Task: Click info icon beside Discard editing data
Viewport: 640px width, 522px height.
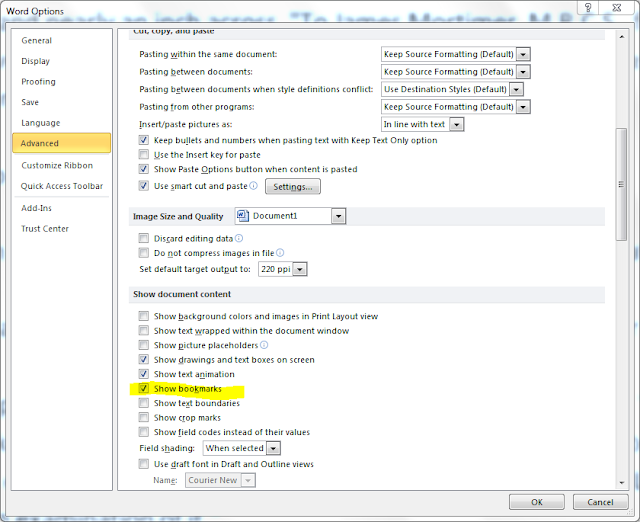Action: coord(239,238)
